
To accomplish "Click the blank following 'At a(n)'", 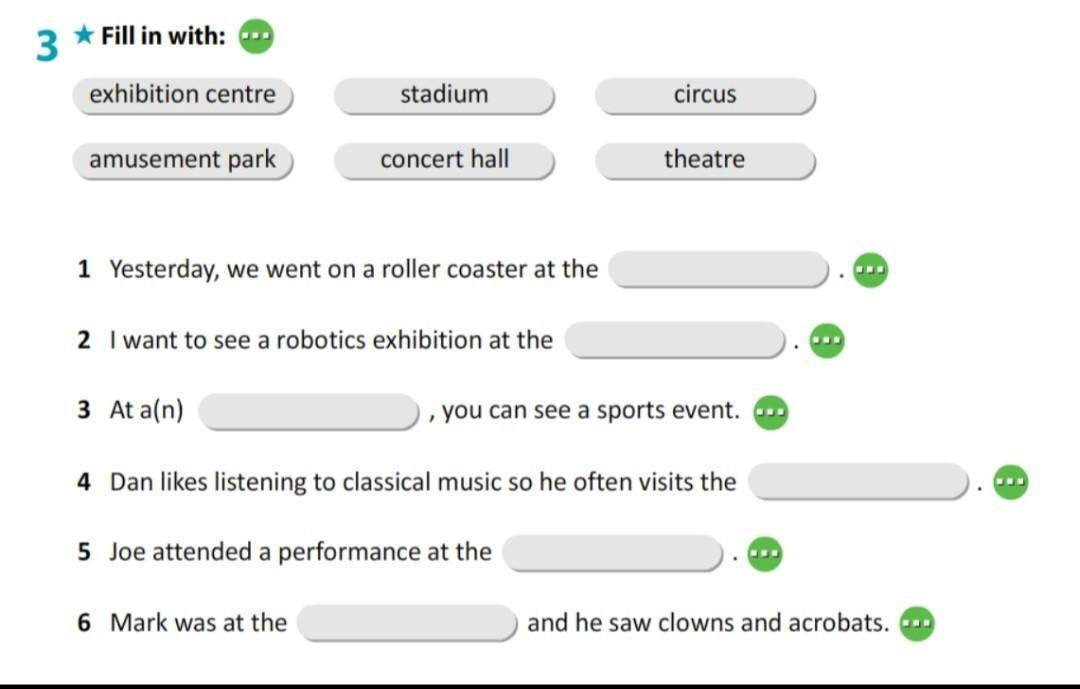I will point(309,411).
